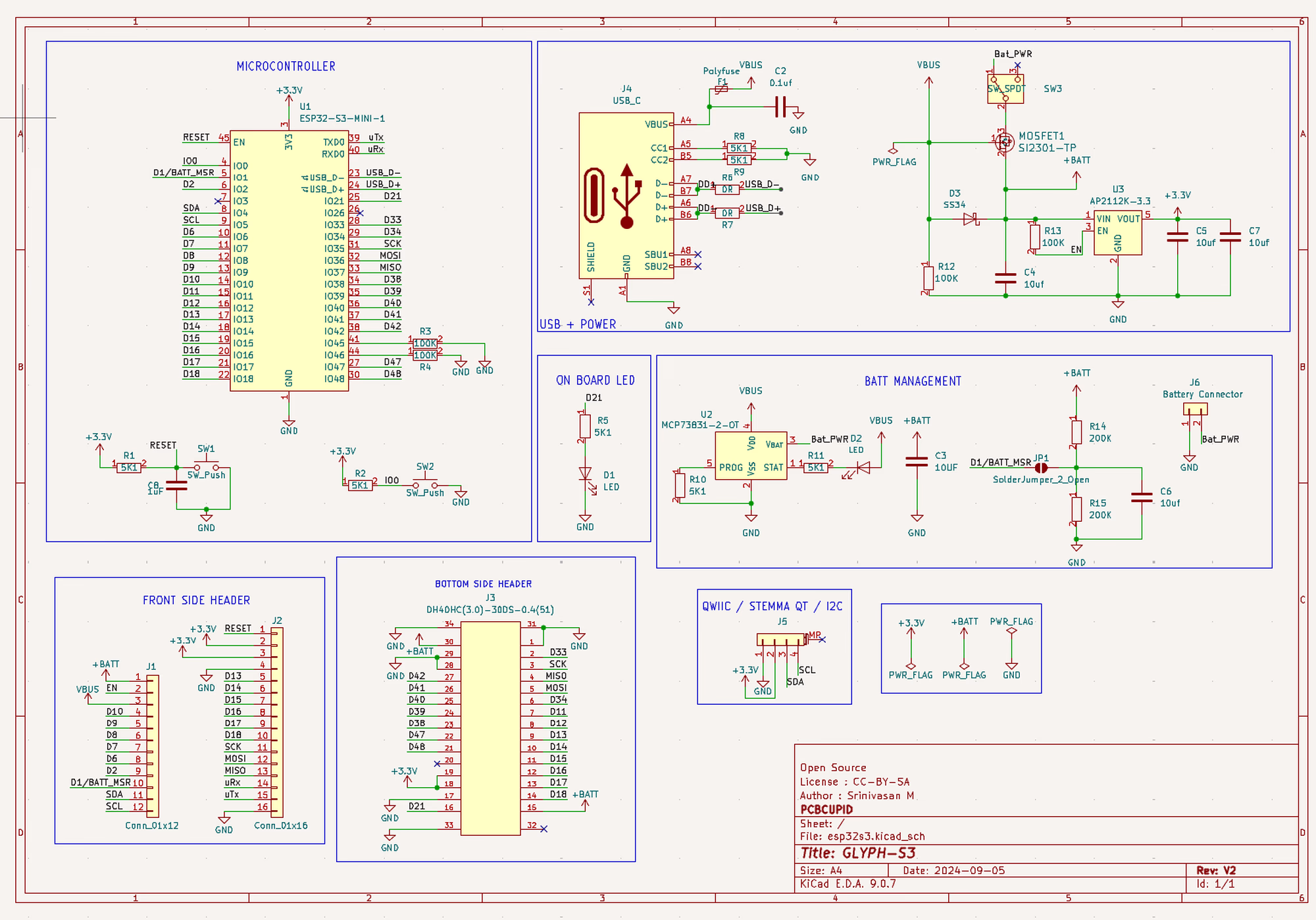Click the Bat_PWR label above SW3
The width and height of the screenshot is (1316, 920).
pyautogui.click(x=1013, y=54)
